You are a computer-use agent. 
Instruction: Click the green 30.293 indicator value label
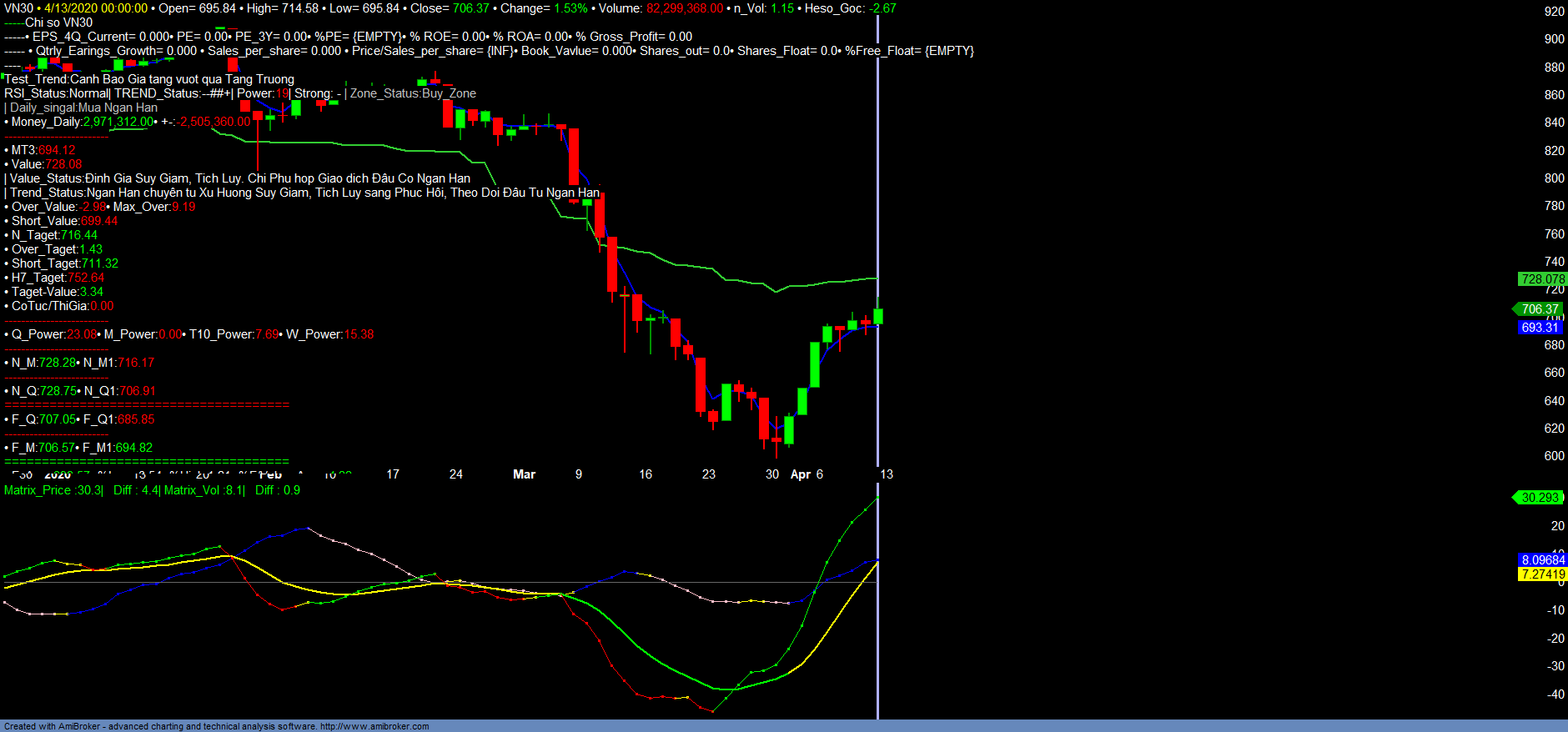(1539, 498)
